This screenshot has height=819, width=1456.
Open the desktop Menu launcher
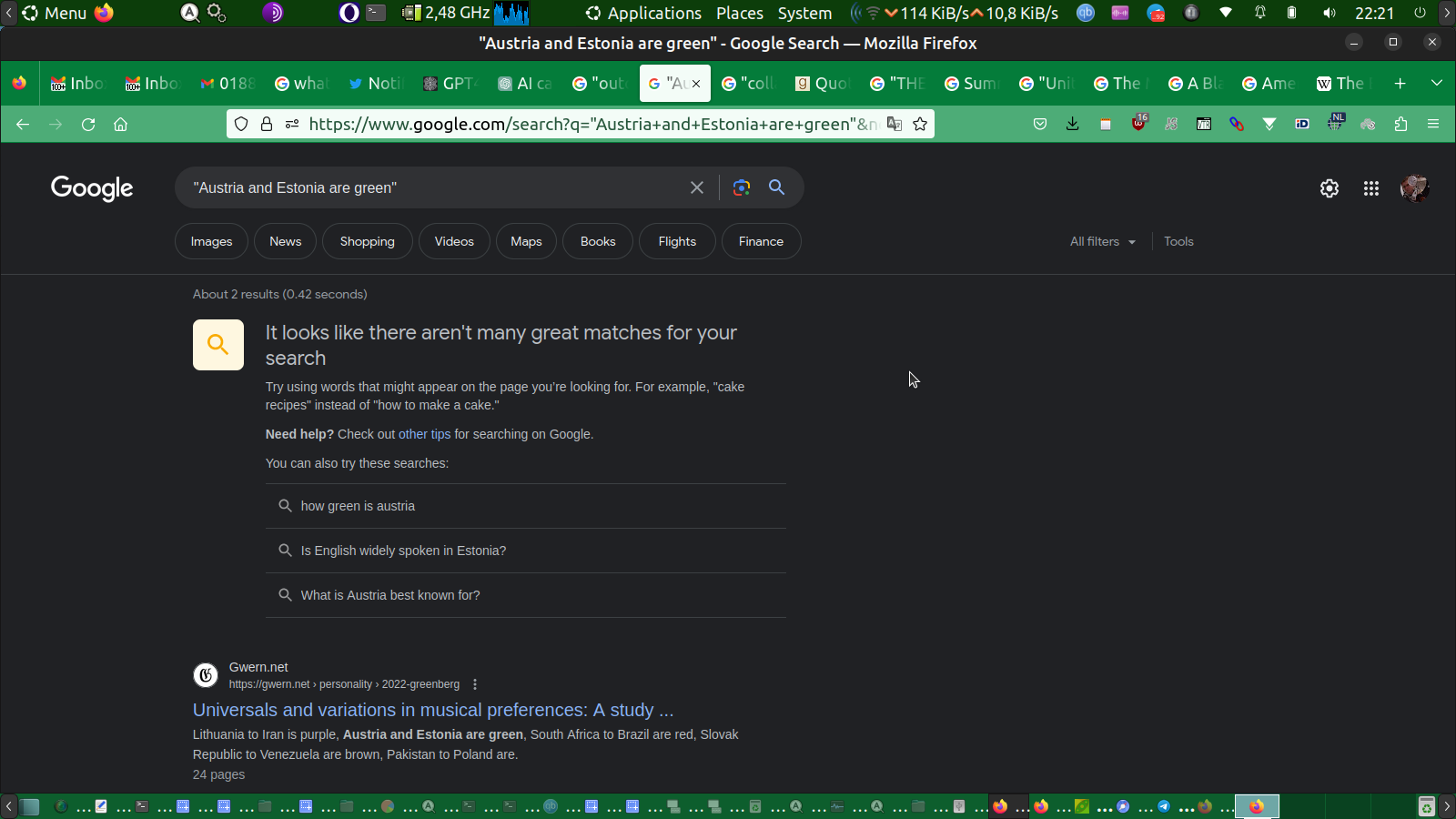[x=55, y=13]
